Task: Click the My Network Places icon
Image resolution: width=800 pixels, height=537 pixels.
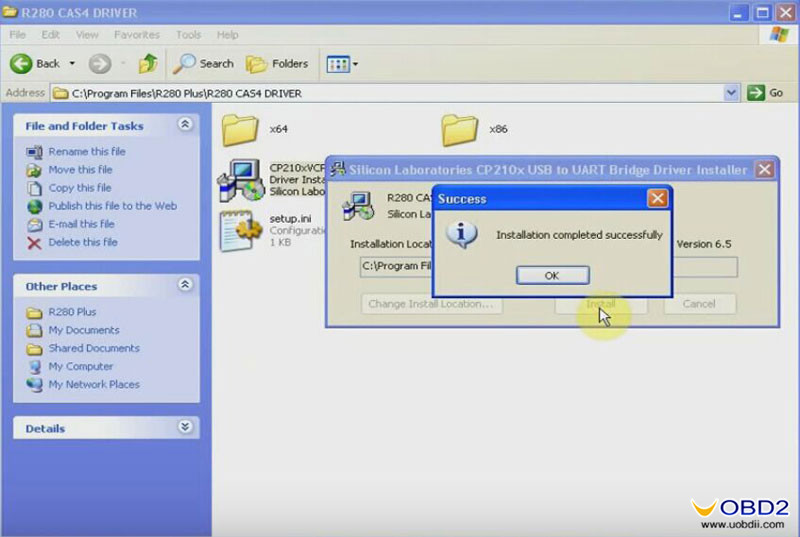Action: point(34,385)
